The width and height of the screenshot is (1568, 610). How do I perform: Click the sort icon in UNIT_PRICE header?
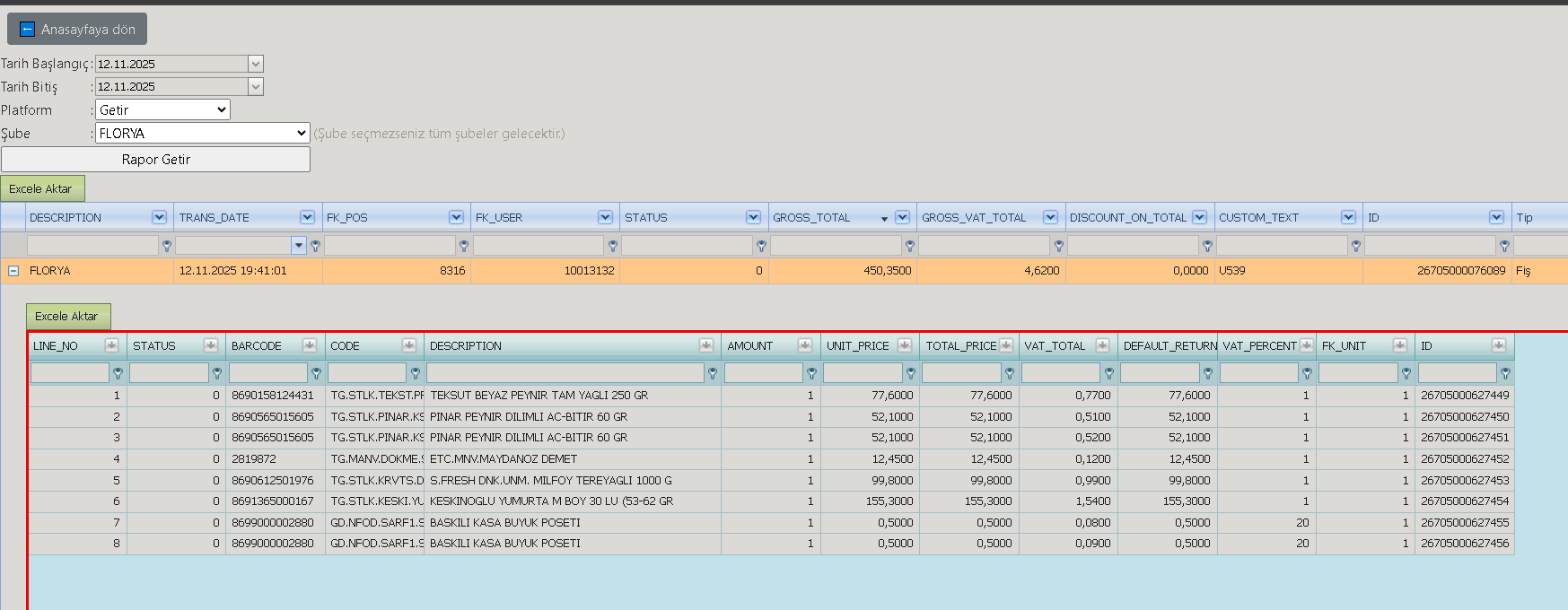(x=905, y=345)
